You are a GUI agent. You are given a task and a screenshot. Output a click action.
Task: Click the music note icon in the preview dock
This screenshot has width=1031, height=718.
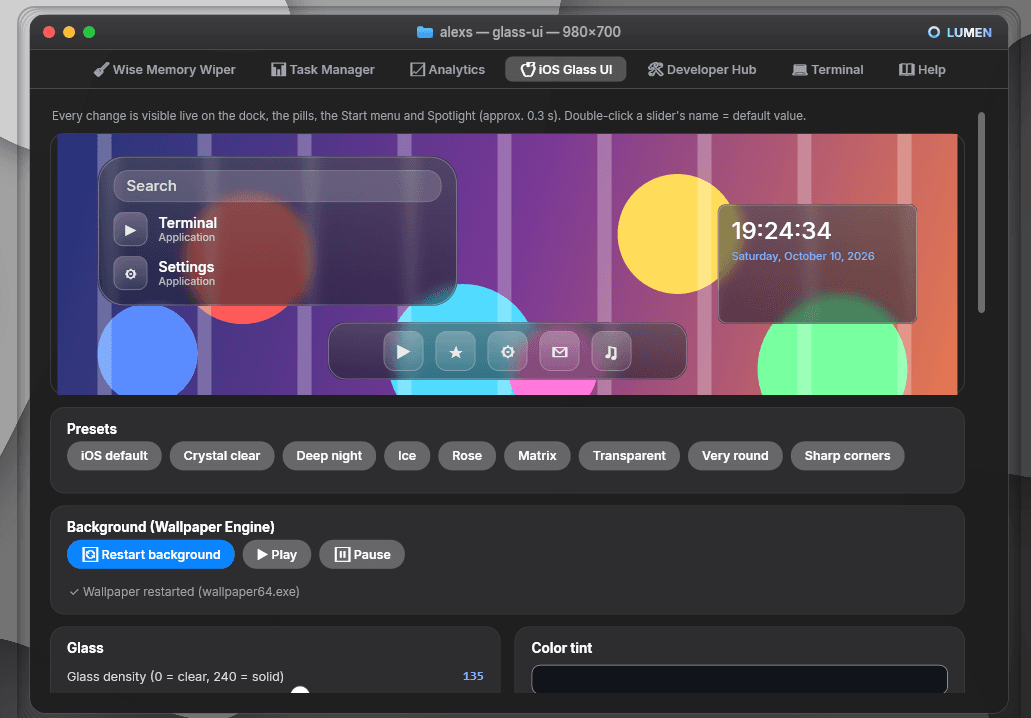611,352
